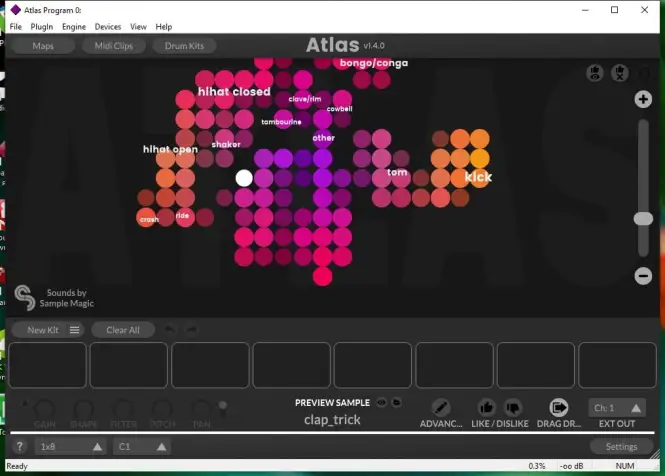Viewport: 665px width, 476px height.
Task: Click the Advanced edit pencil icon
Action: point(441,408)
